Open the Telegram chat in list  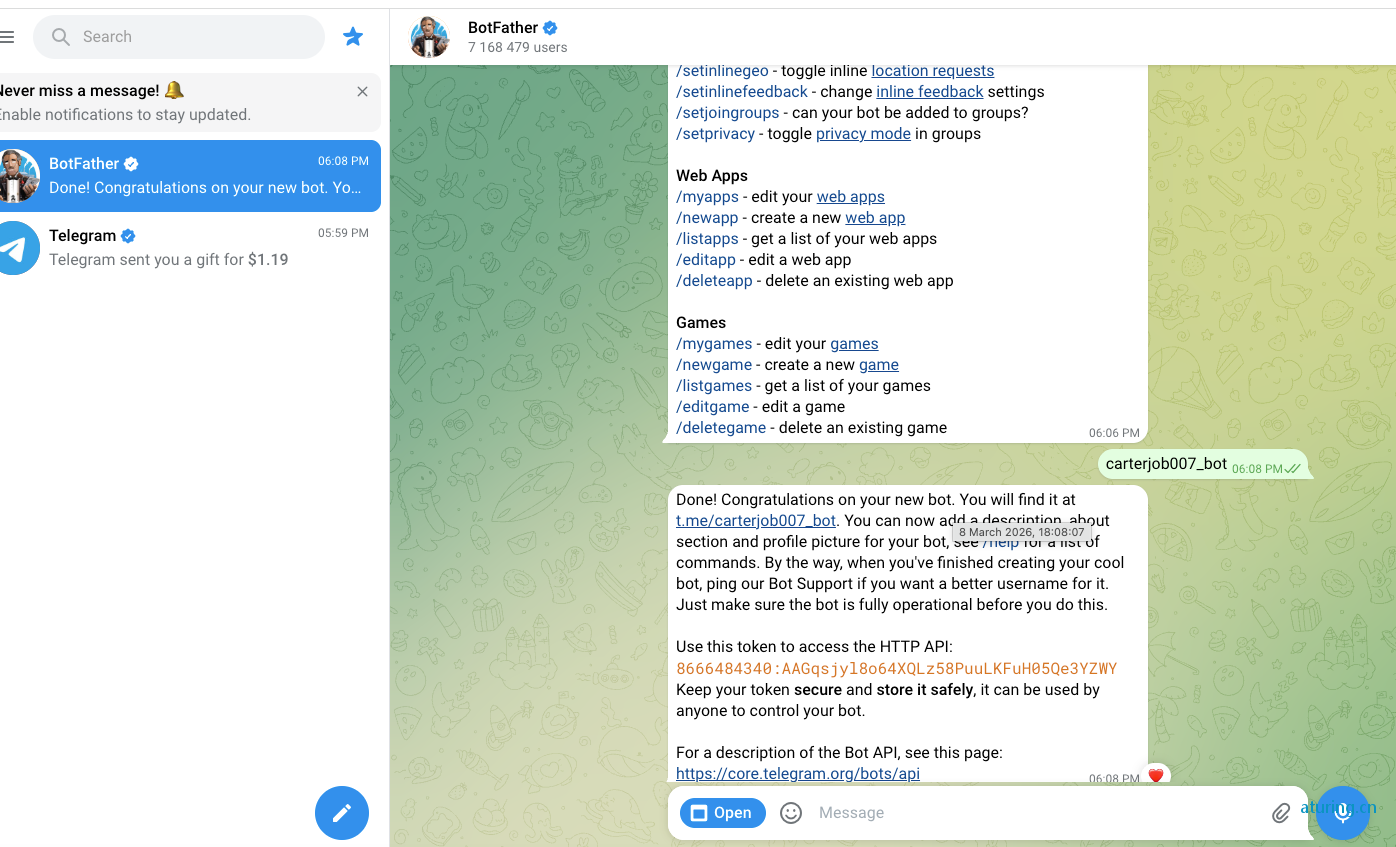click(190, 248)
